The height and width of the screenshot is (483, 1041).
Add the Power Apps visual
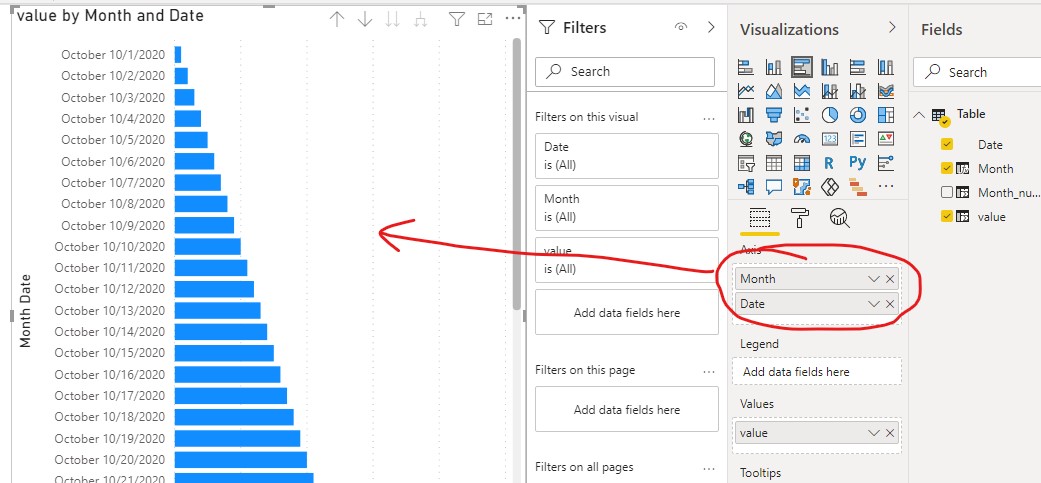click(x=830, y=186)
